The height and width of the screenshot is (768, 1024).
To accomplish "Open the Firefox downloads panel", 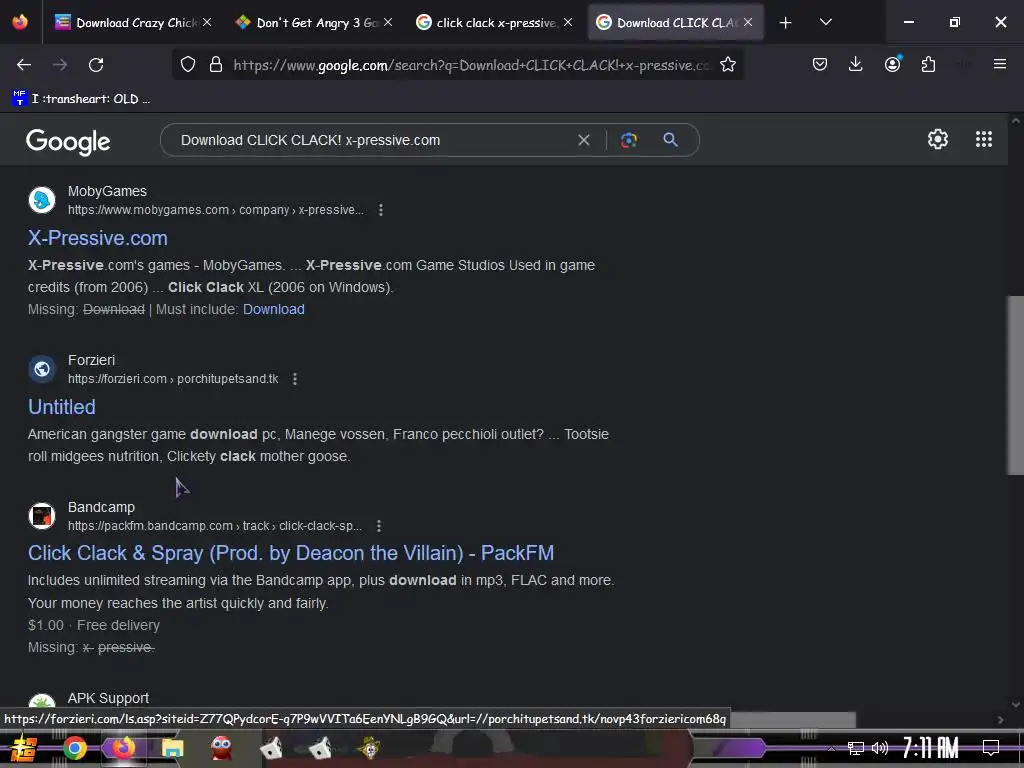I will 856,65.
